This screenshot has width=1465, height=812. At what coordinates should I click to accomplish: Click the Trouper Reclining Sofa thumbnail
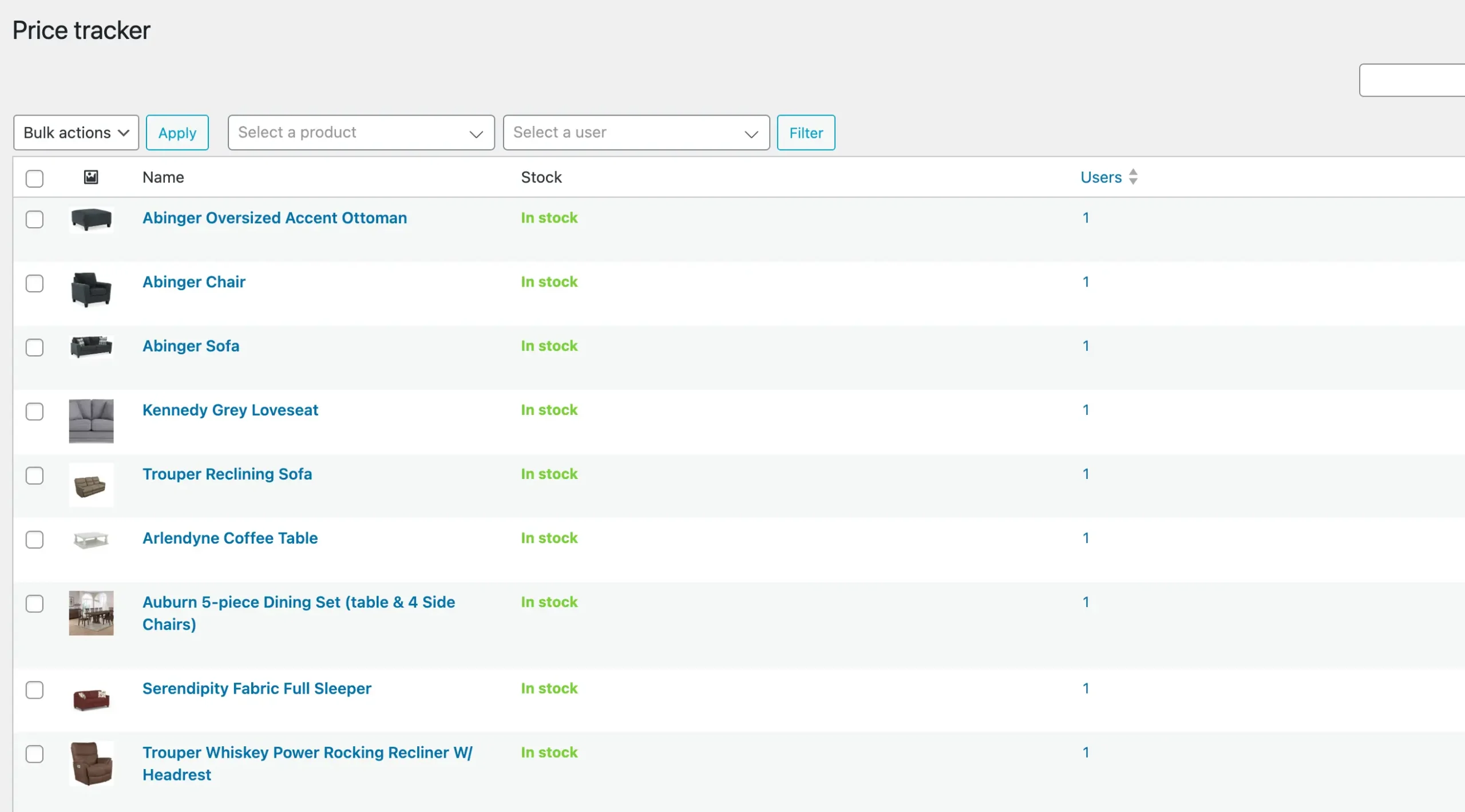(x=92, y=485)
